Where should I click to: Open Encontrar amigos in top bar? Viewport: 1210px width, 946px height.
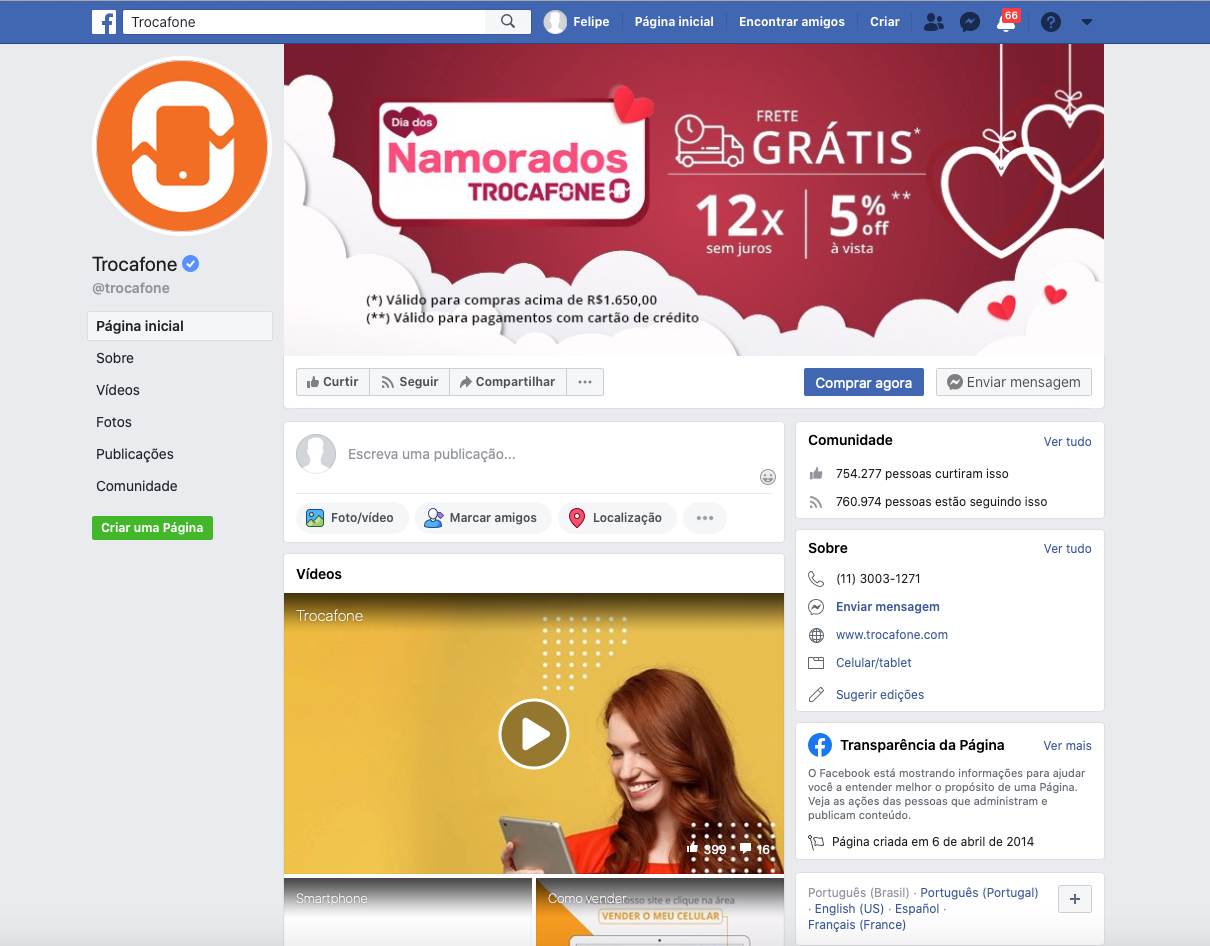(792, 21)
